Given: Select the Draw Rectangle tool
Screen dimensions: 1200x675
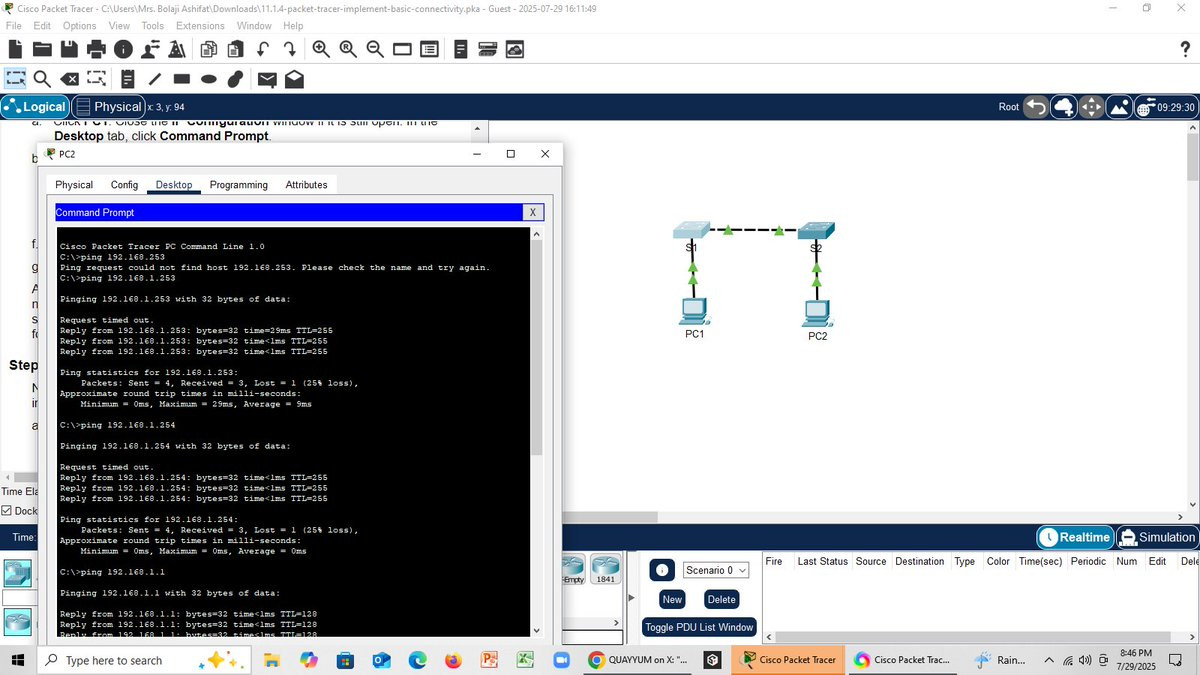Looking at the screenshot, I should tap(182, 78).
